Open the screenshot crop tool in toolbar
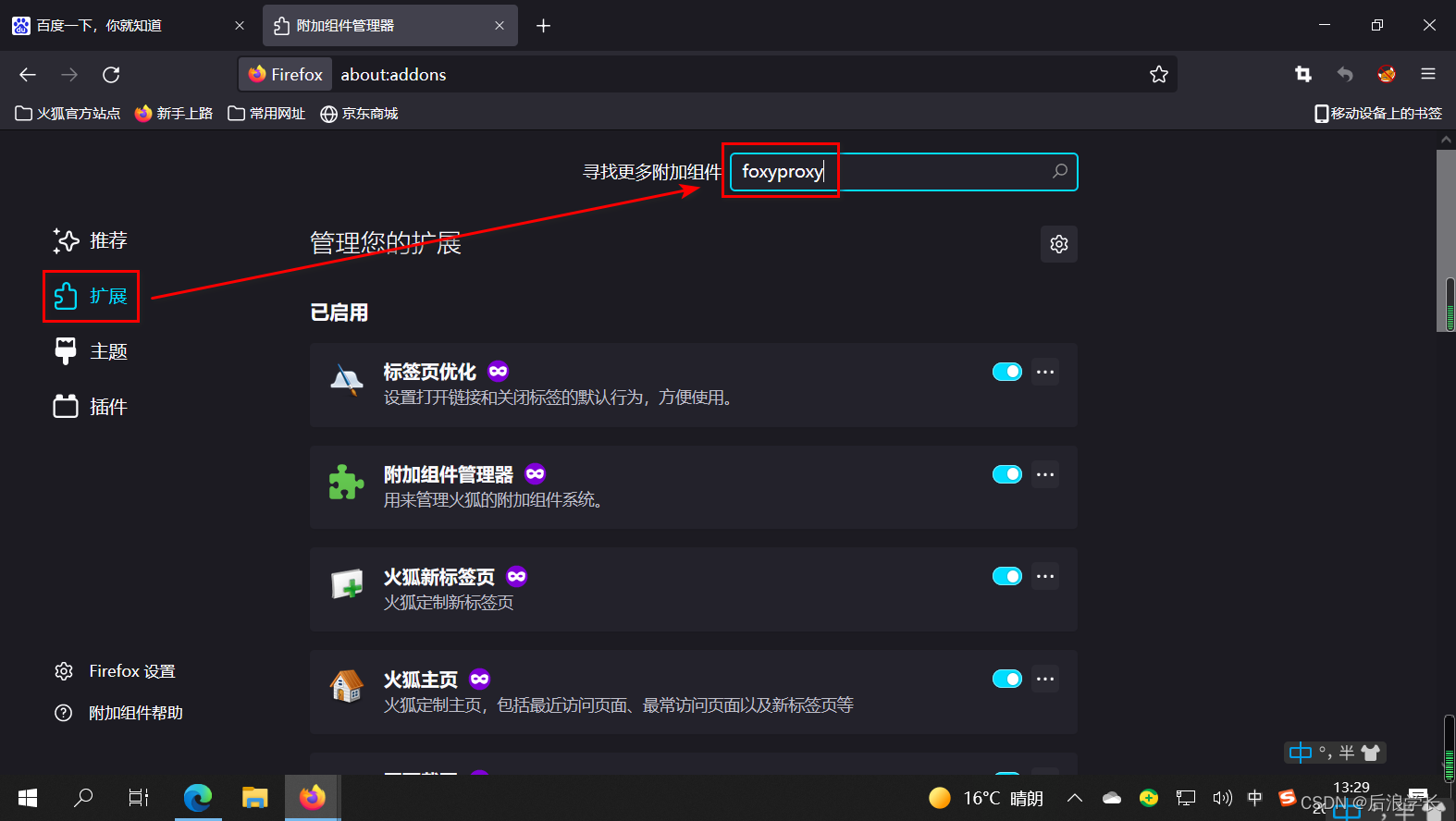This screenshot has width=1456, height=821. 1303,75
